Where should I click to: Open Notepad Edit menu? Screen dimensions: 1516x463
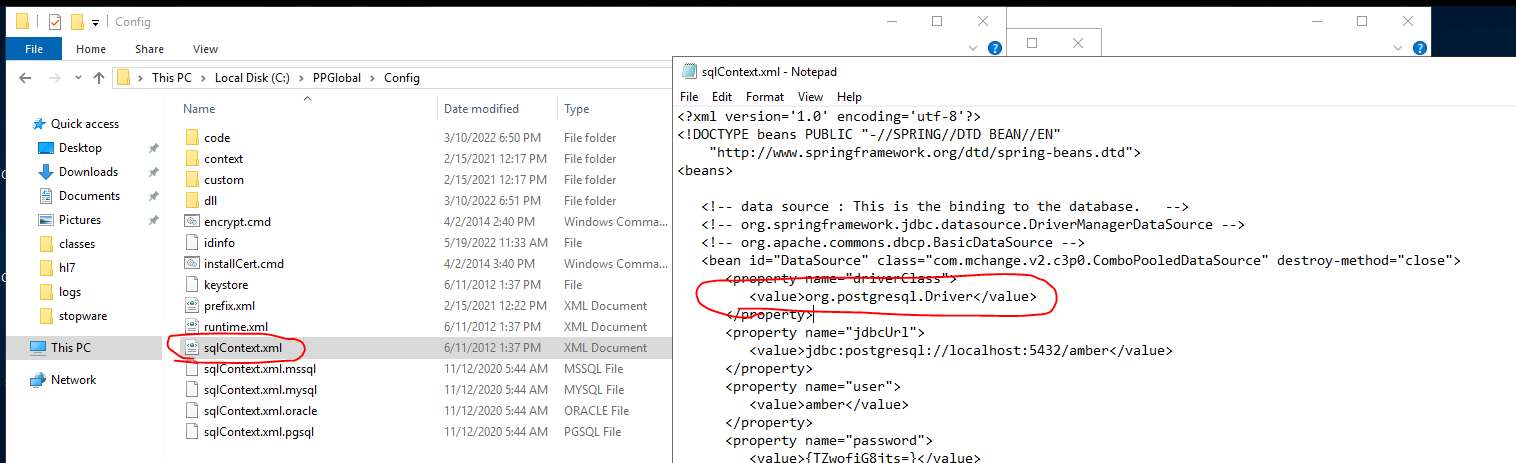(x=722, y=97)
